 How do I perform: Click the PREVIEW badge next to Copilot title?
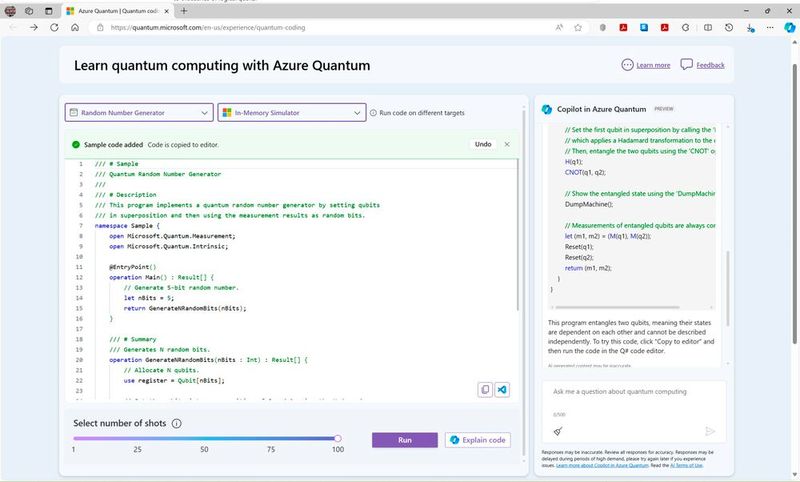pyautogui.click(x=664, y=109)
